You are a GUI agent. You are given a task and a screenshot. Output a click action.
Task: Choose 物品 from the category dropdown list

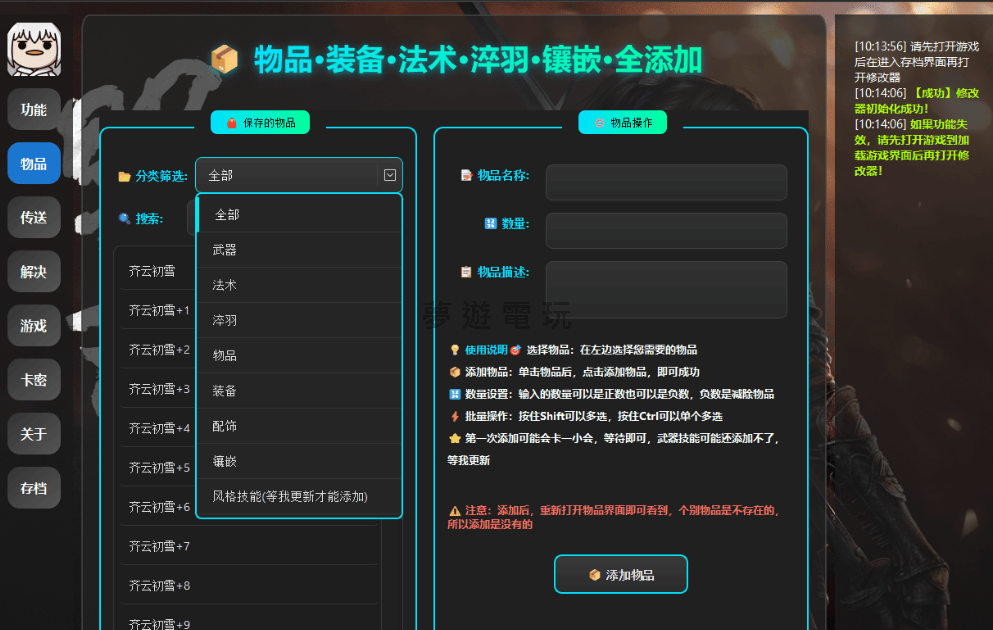click(300, 356)
